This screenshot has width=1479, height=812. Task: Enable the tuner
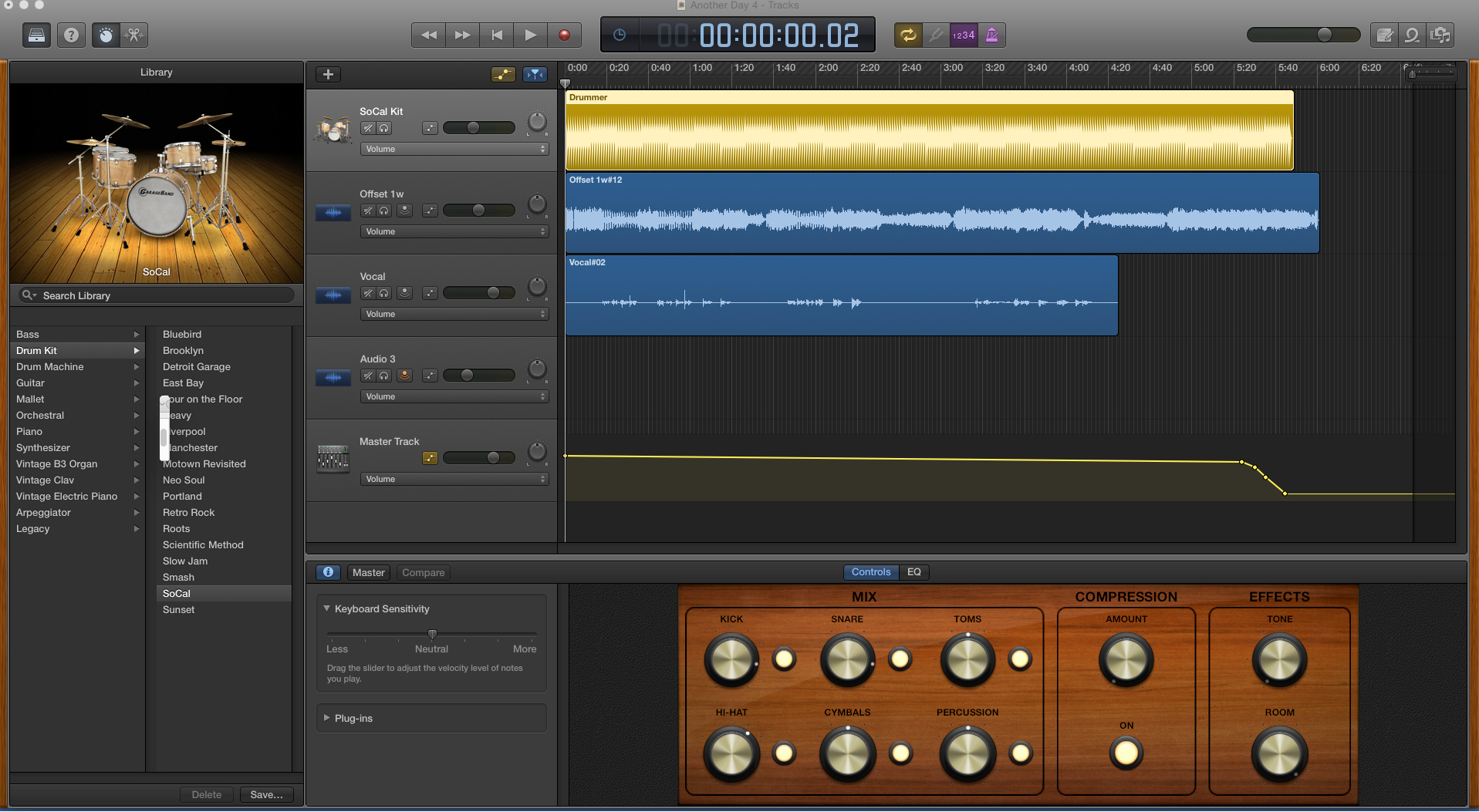(x=936, y=35)
